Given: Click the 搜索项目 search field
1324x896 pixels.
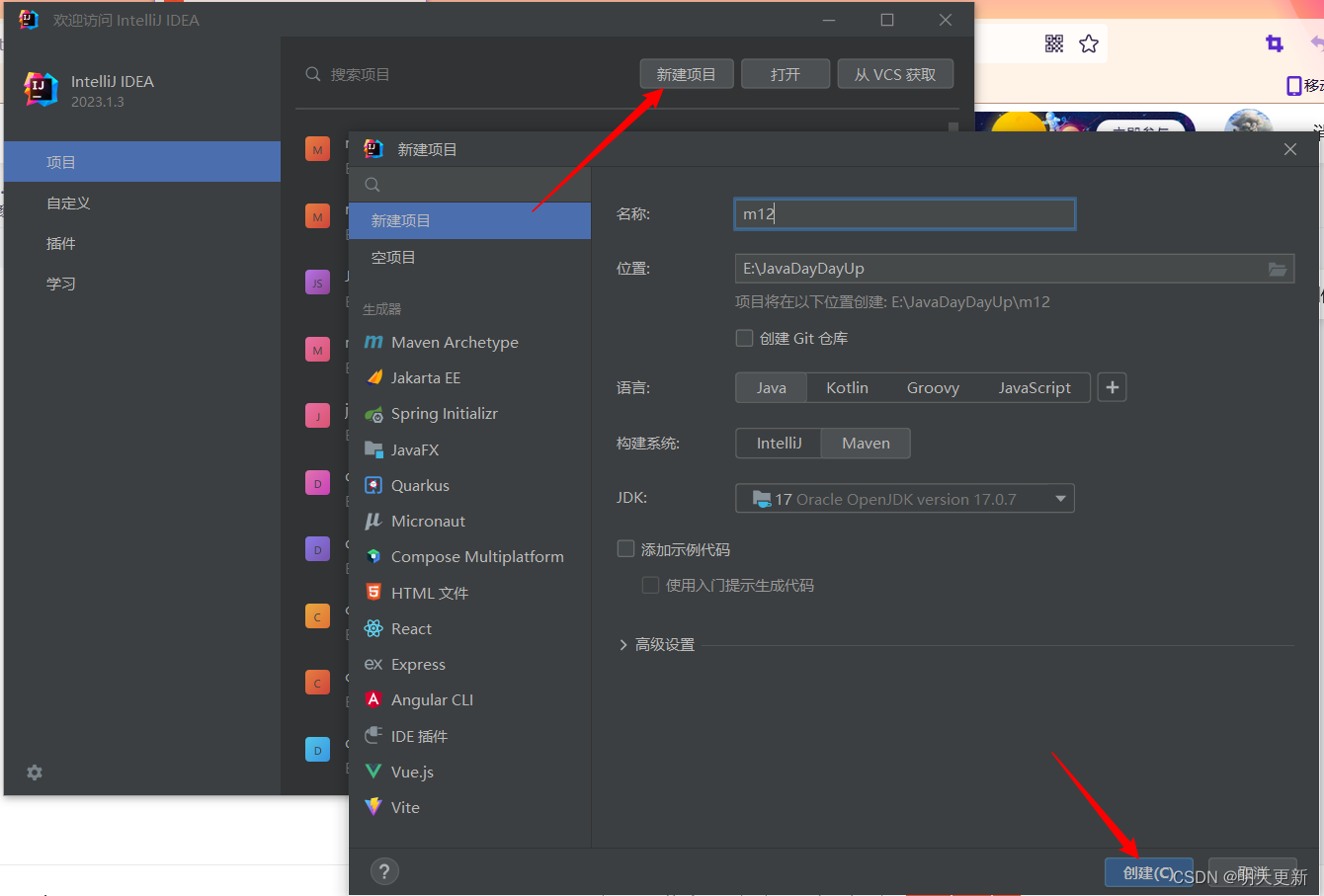Looking at the screenshot, I should click(464, 74).
